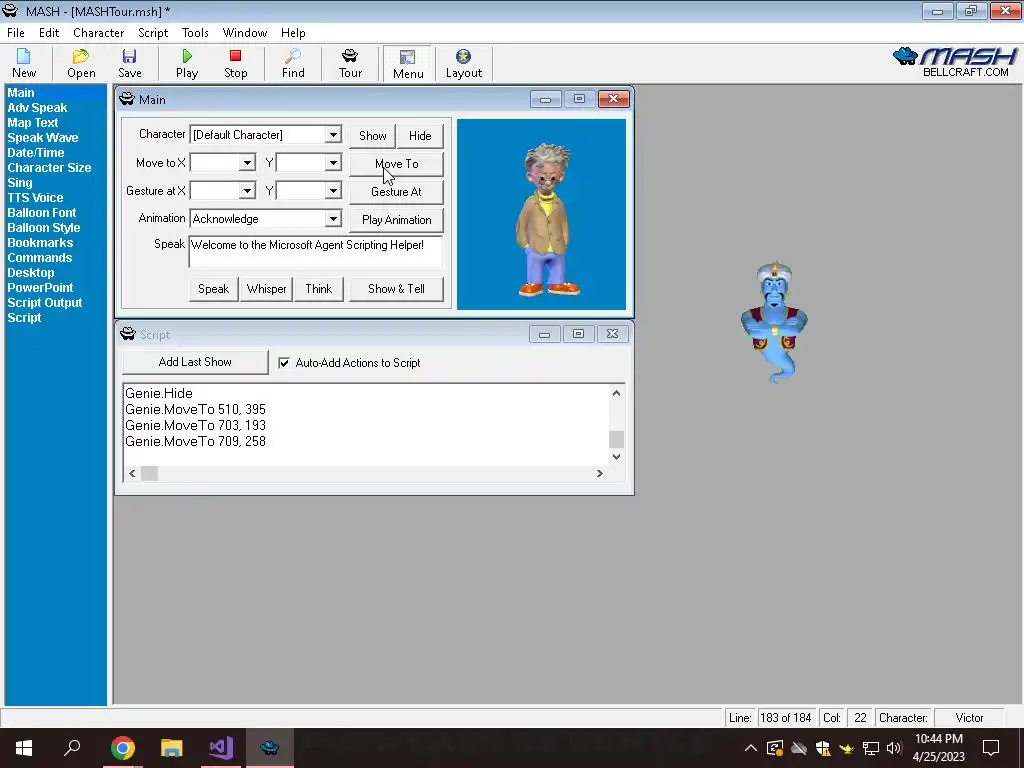Click into the Speak text field

315,252
